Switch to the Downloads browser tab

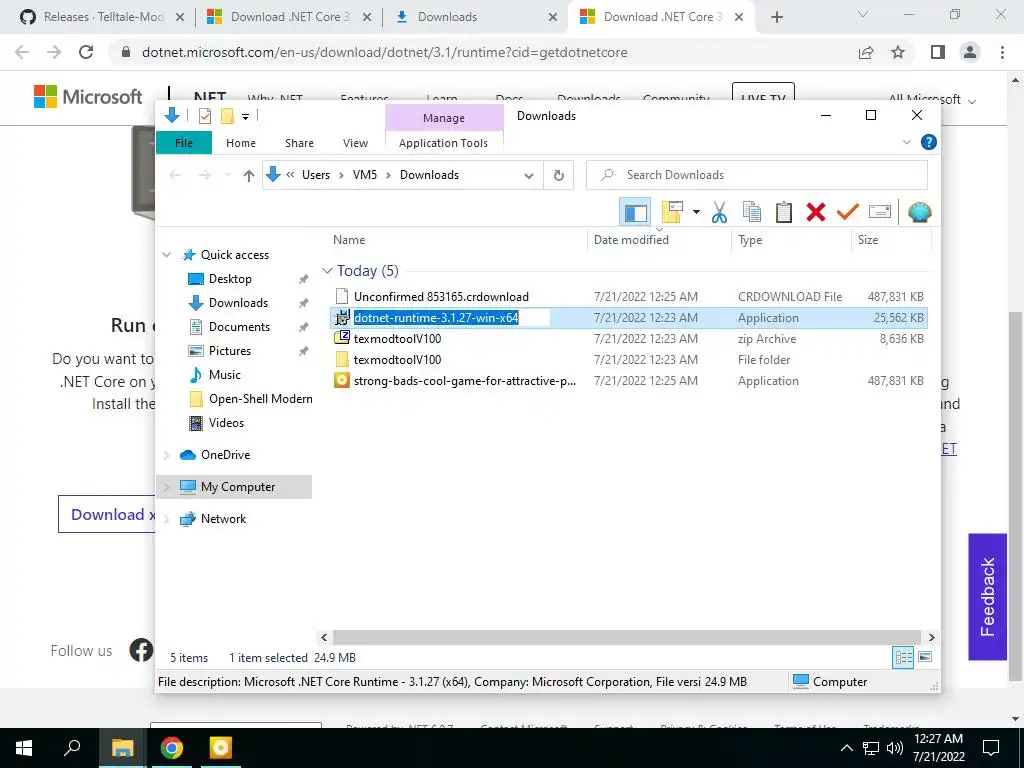click(475, 17)
